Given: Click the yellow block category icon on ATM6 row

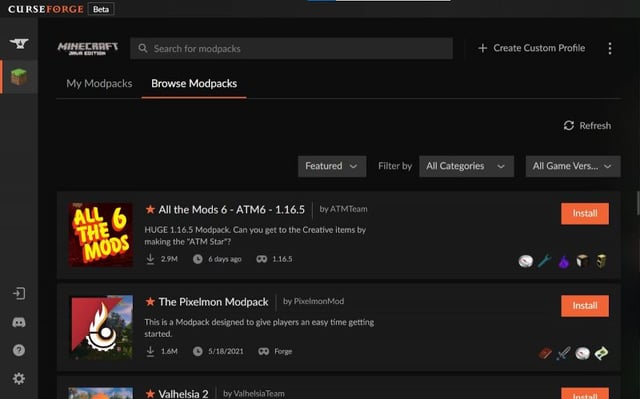Looking at the screenshot, I should [x=601, y=261].
